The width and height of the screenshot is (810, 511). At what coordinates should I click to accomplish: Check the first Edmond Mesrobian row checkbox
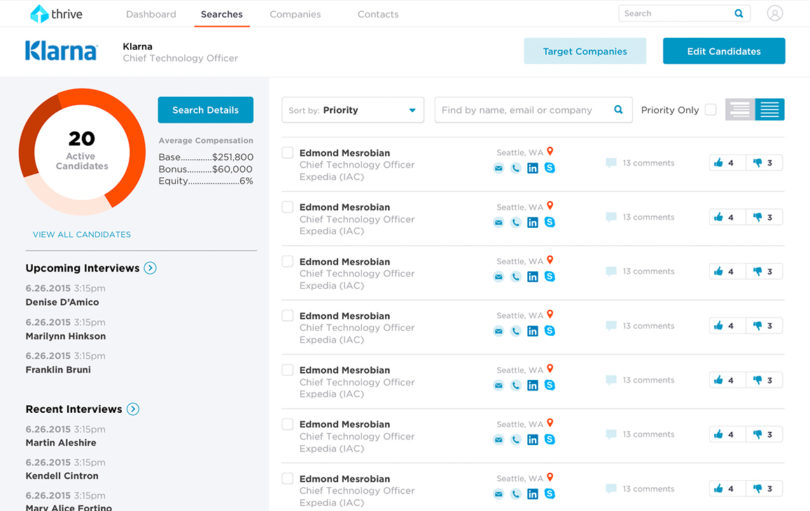pyautogui.click(x=287, y=152)
